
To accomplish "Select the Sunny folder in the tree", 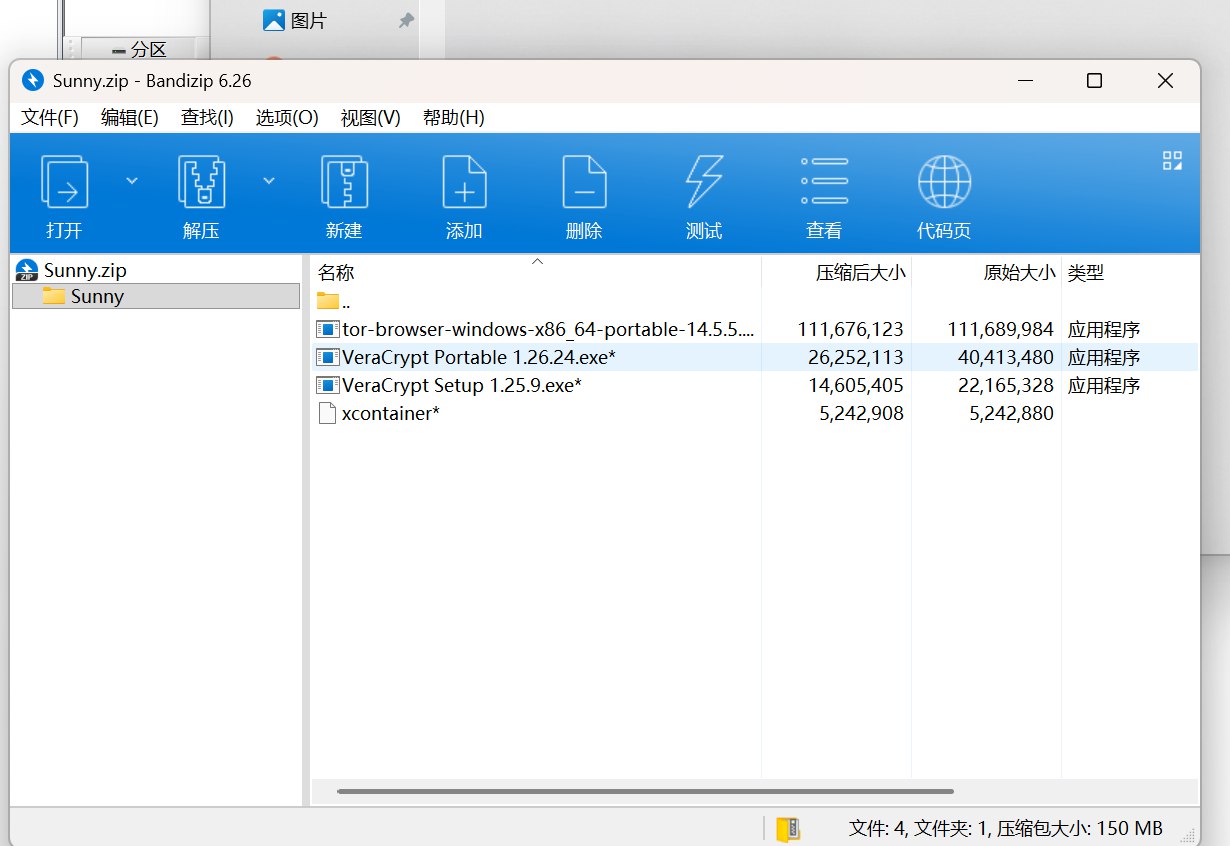I will pos(97,296).
